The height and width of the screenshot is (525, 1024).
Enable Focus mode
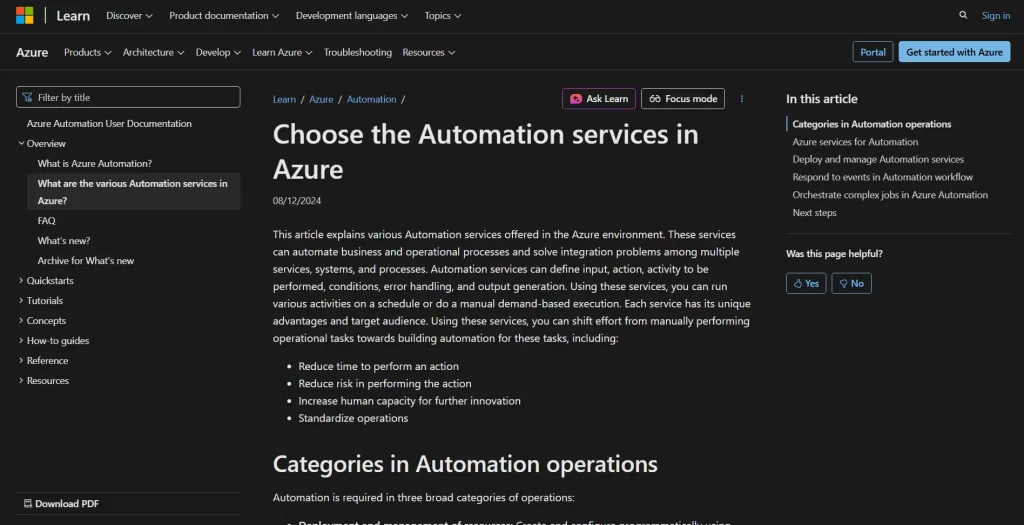pyautogui.click(x=683, y=99)
